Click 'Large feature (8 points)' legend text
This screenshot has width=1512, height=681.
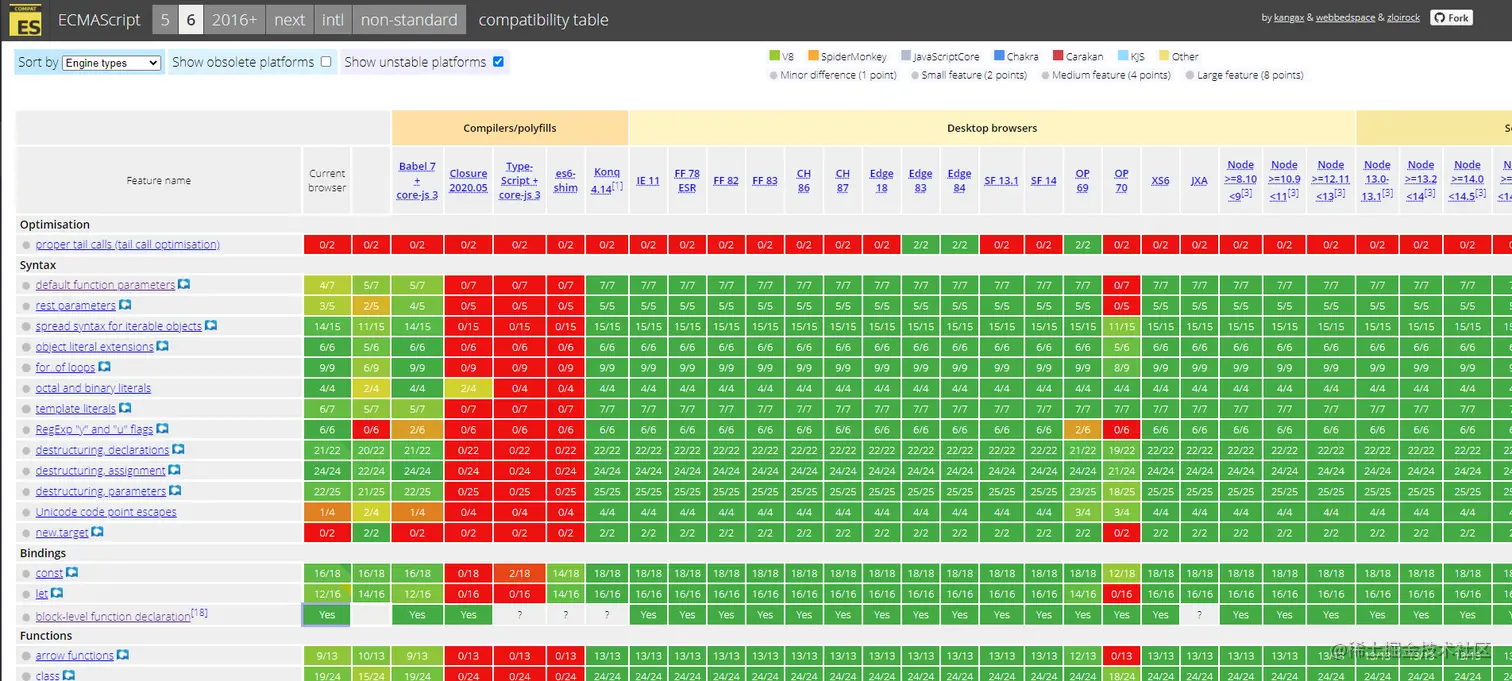[1250, 75]
